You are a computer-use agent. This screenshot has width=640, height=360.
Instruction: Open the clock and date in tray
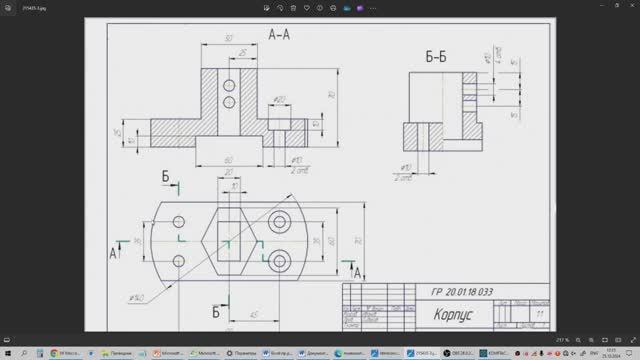coord(611,353)
